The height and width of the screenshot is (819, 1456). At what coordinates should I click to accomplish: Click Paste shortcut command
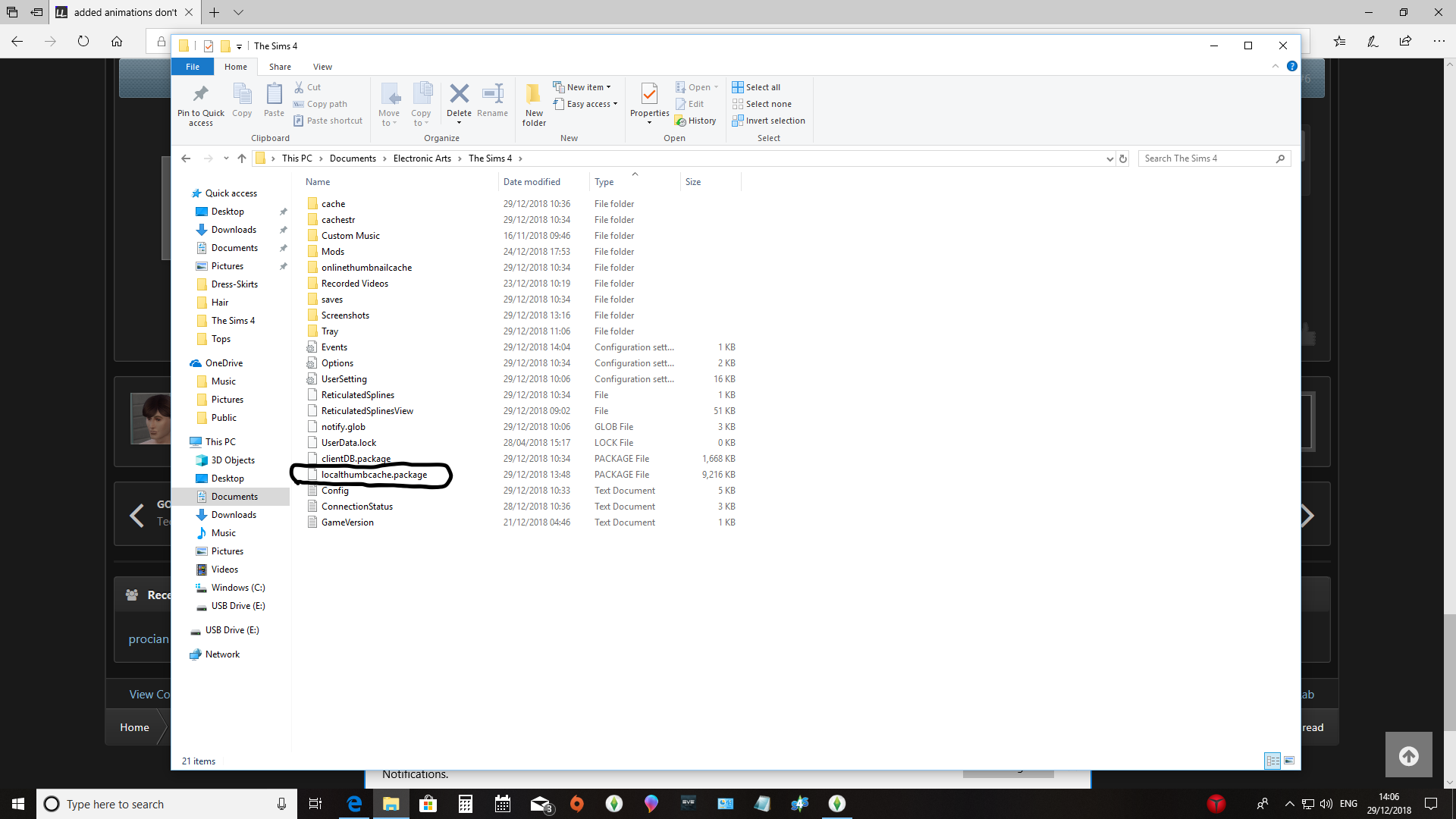click(x=328, y=121)
